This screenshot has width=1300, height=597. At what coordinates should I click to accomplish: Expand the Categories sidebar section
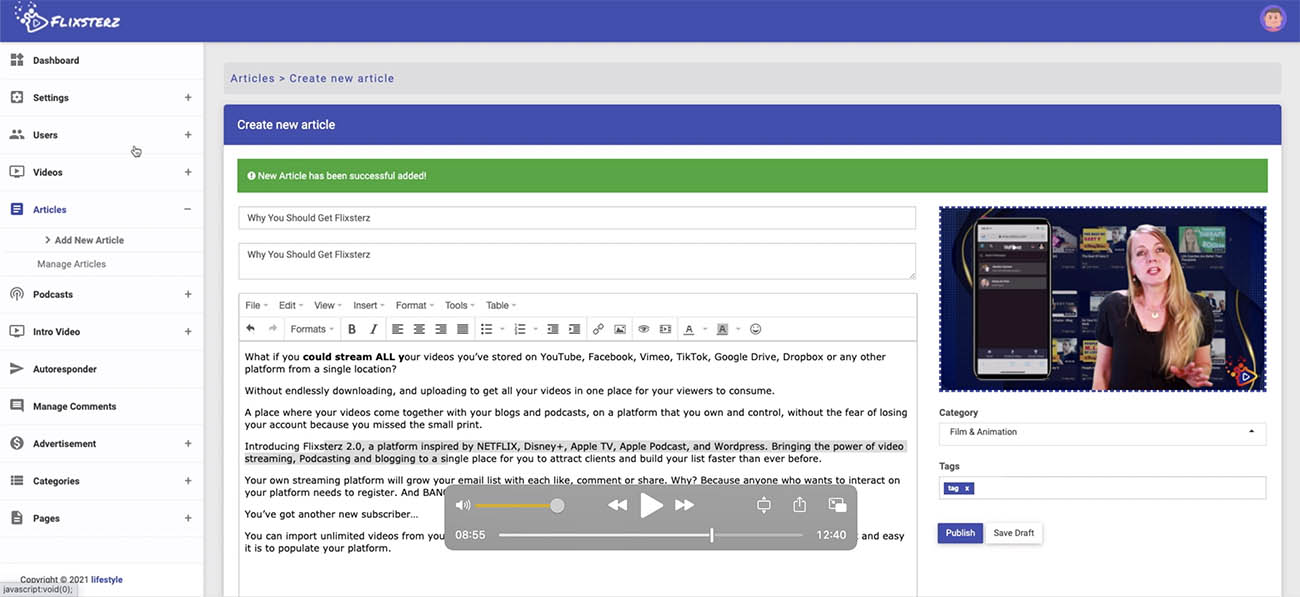(x=188, y=481)
